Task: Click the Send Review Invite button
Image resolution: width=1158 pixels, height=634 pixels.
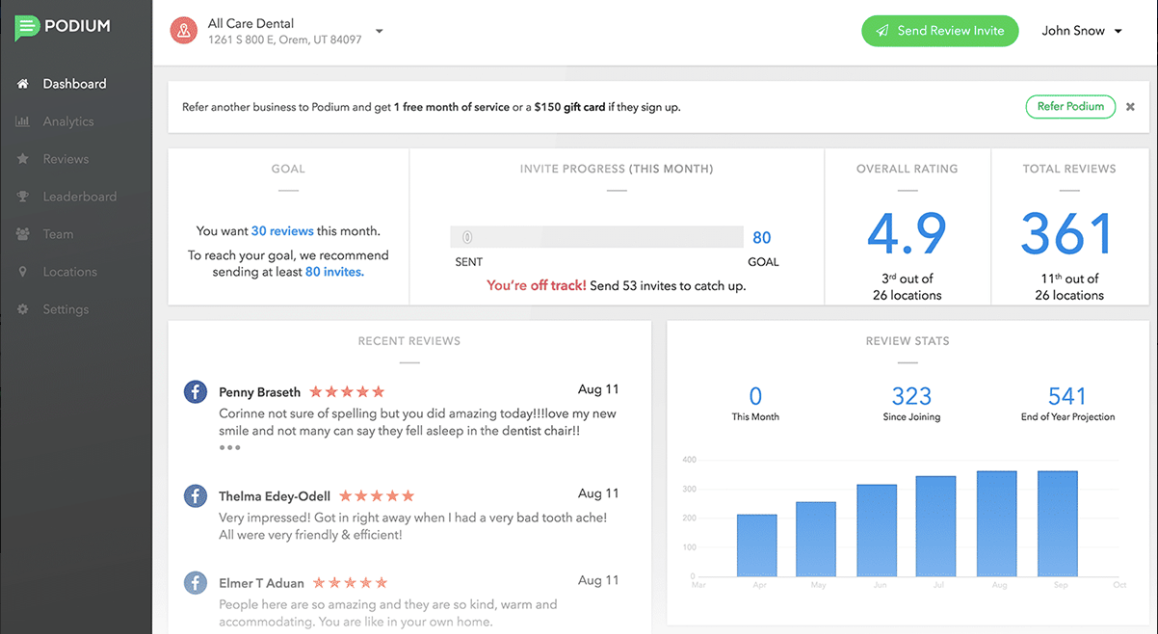Action: pos(939,31)
